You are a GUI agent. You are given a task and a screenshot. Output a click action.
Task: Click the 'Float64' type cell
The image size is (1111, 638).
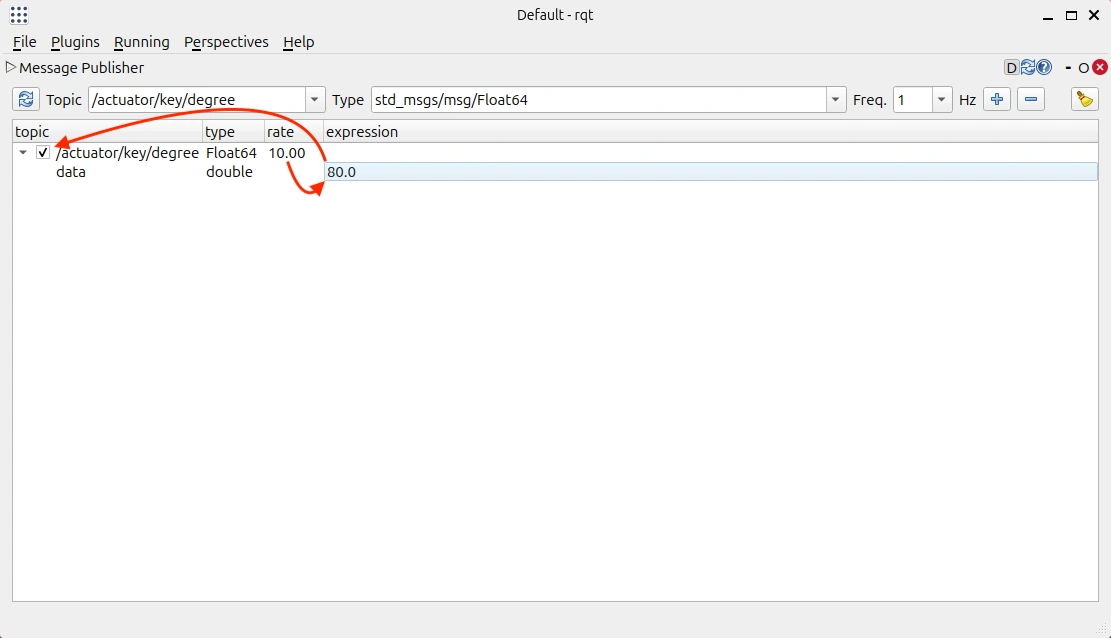[x=231, y=152]
